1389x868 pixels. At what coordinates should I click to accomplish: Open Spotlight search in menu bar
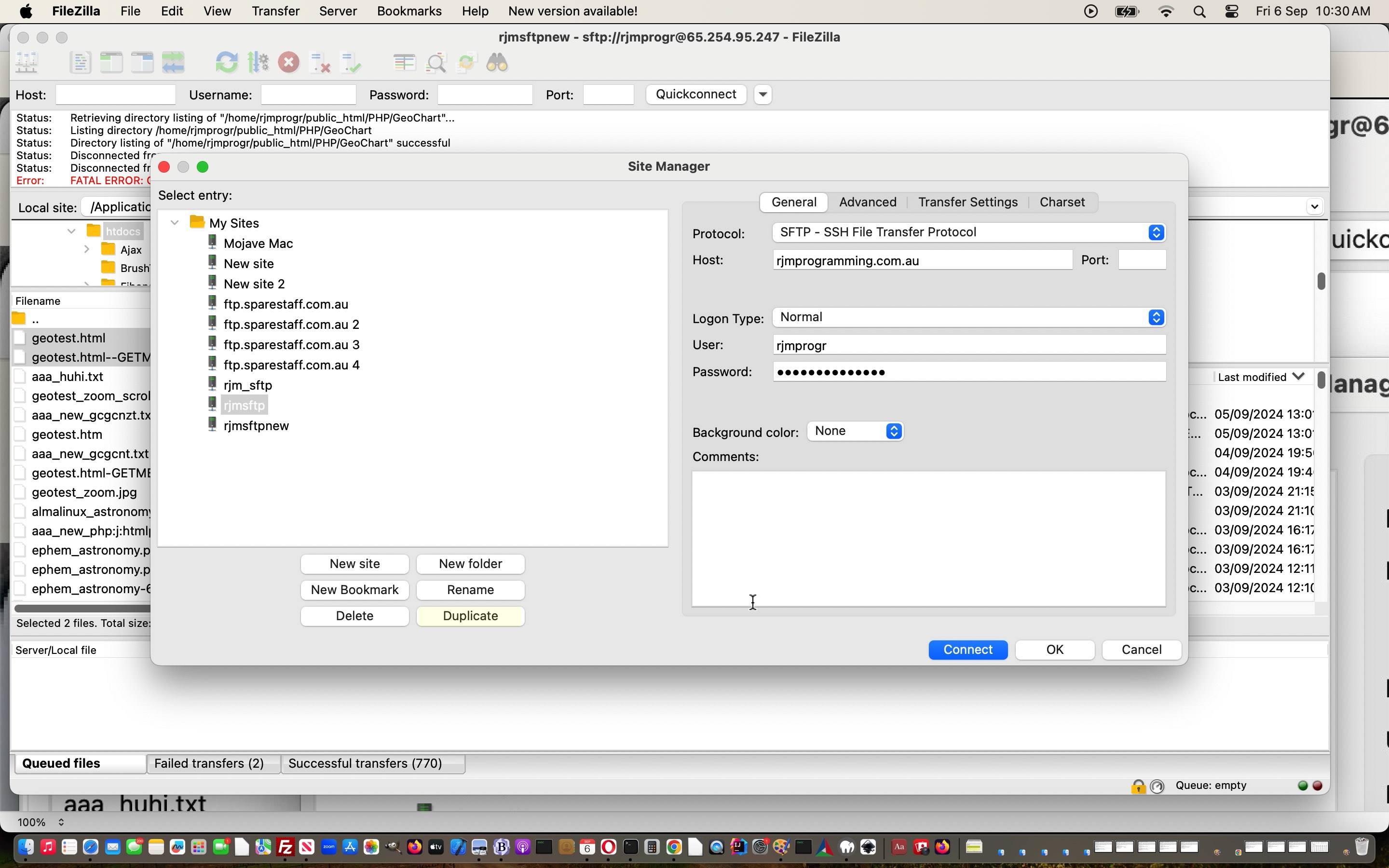pos(1199,12)
